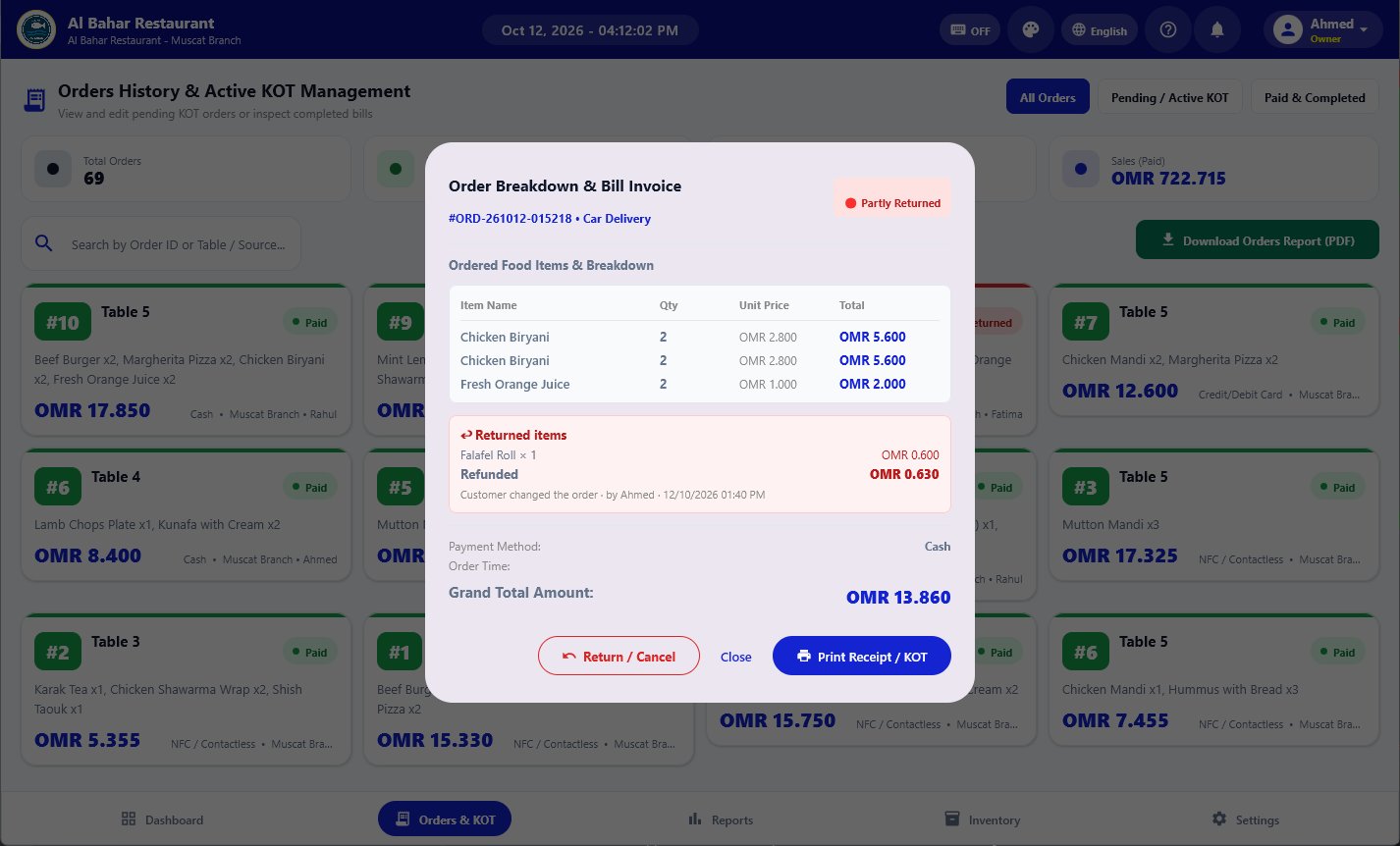Open order card with OMR 7.455 total
This screenshot has height=846, width=1400.
coord(1214,680)
